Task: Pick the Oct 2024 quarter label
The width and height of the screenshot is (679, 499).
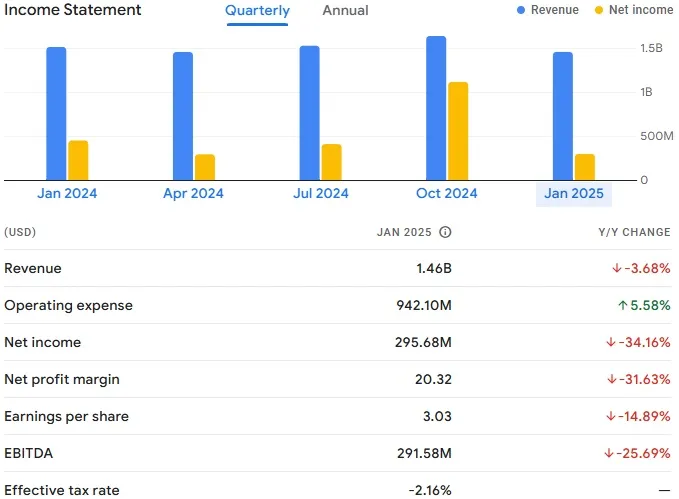Action: click(447, 194)
